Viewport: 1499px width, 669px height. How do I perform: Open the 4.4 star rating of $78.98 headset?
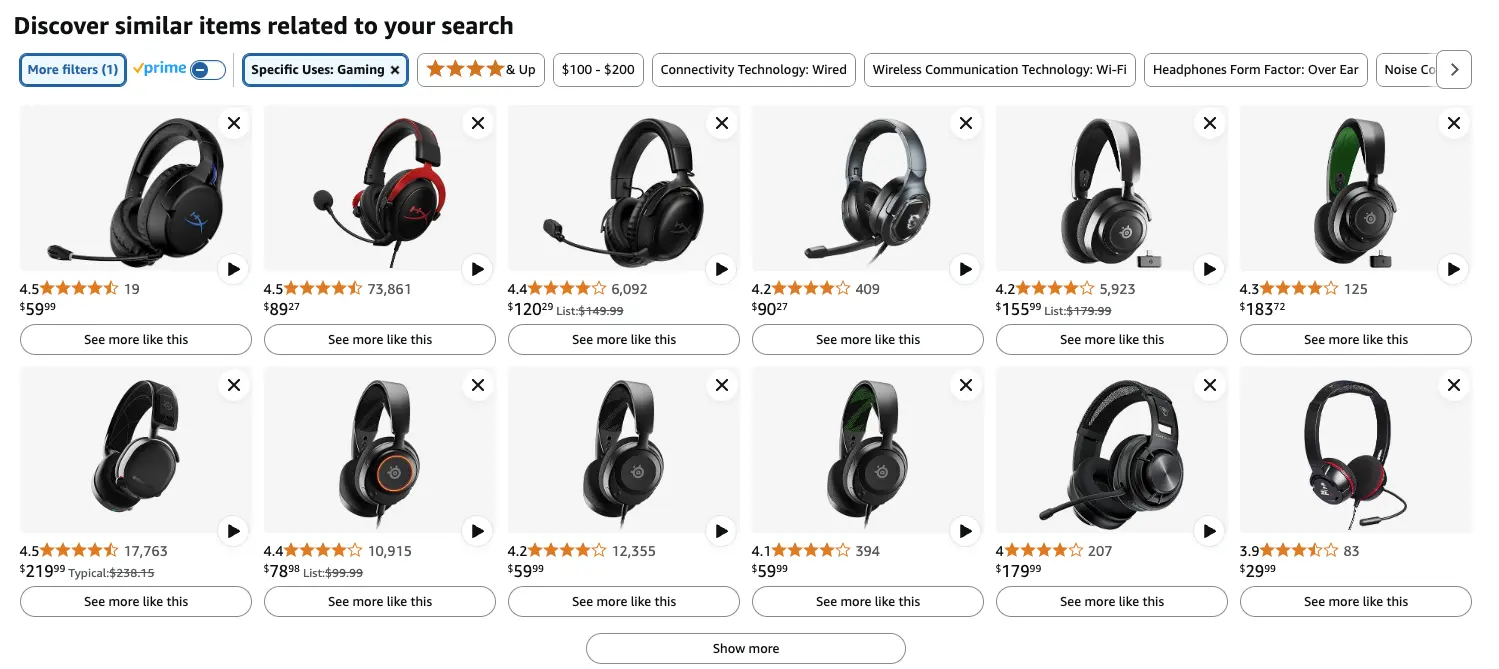[312, 551]
